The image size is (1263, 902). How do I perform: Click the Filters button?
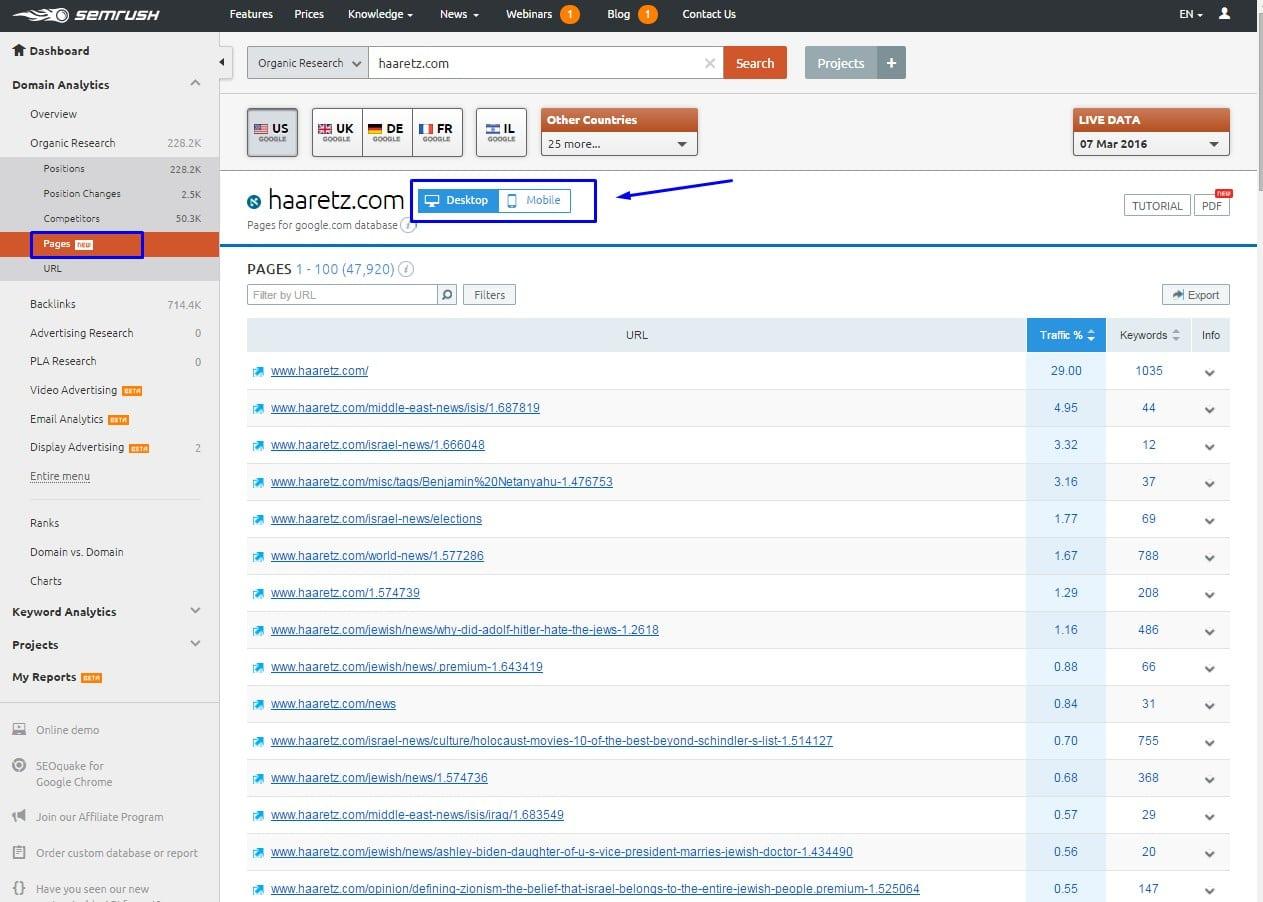(x=490, y=295)
